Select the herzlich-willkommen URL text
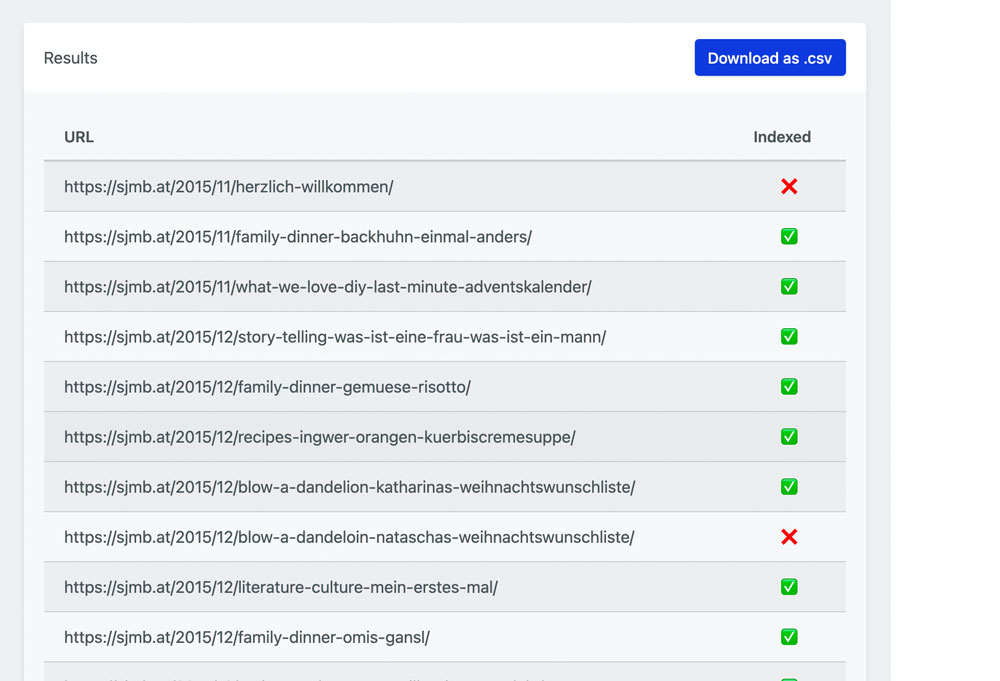1000x681 pixels. [x=228, y=187]
